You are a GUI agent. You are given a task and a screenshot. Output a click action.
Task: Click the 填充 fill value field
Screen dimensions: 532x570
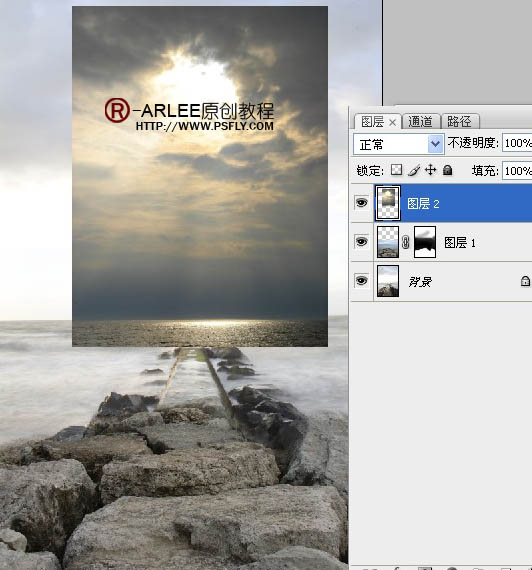(x=517, y=170)
